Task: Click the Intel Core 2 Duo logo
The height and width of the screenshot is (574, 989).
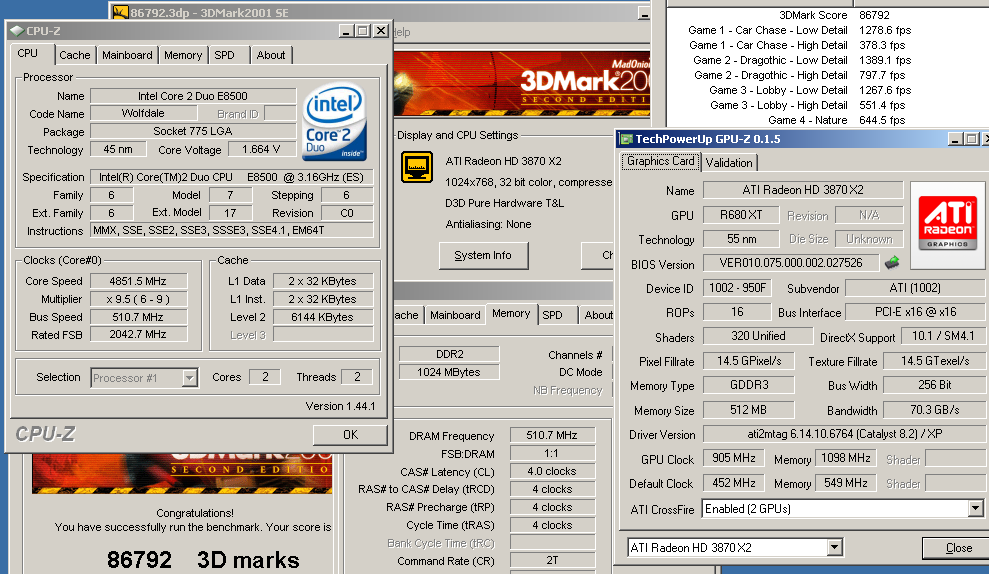Action: click(x=334, y=122)
